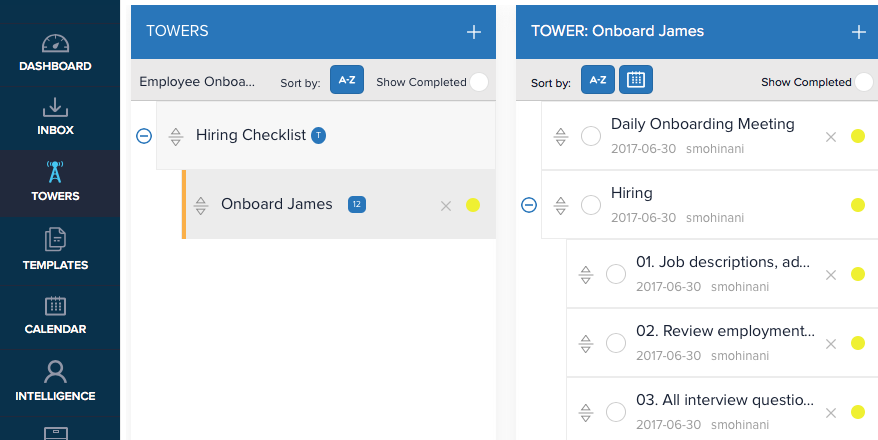Open the Templates page

click(56, 250)
